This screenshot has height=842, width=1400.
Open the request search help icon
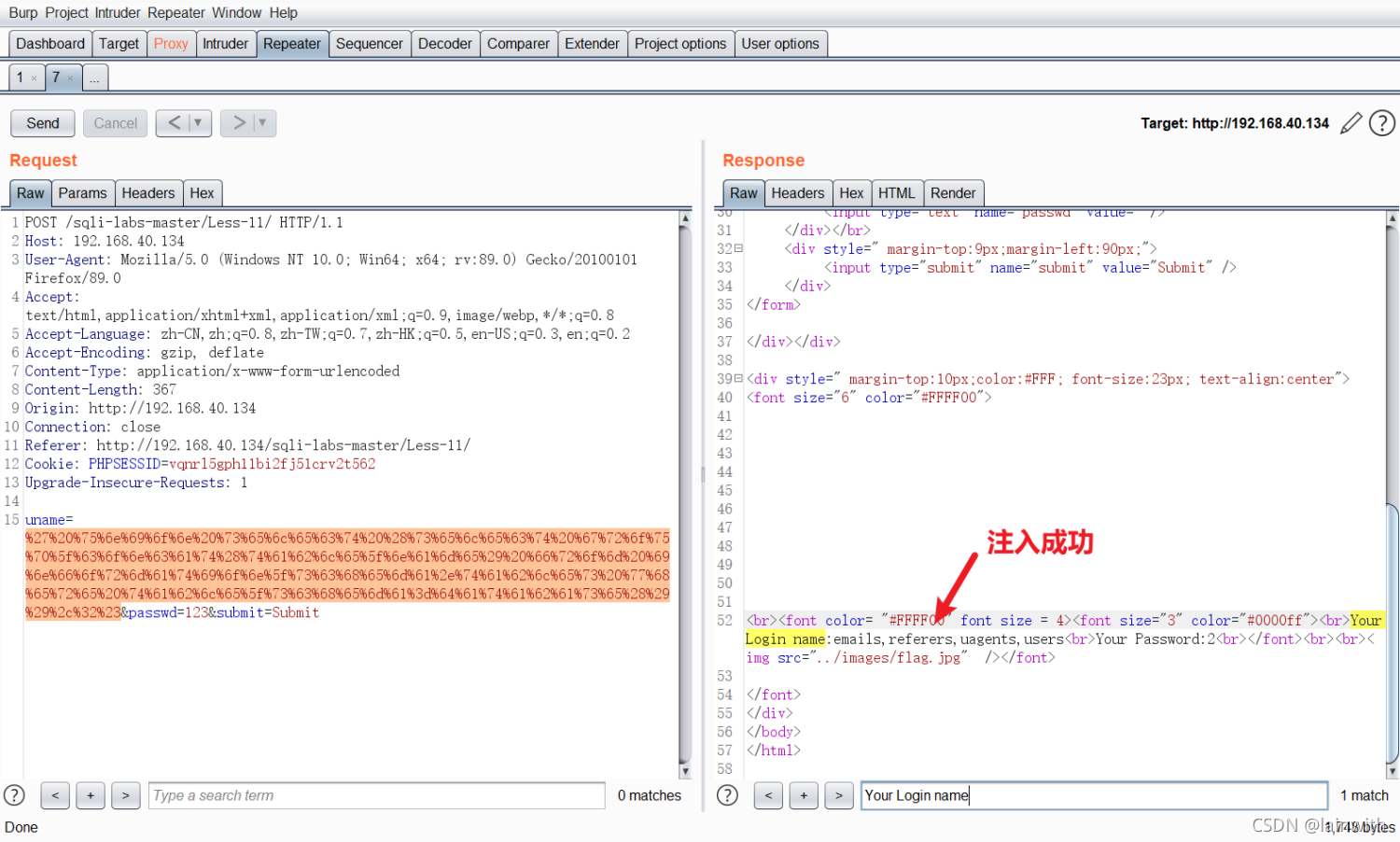[14, 795]
